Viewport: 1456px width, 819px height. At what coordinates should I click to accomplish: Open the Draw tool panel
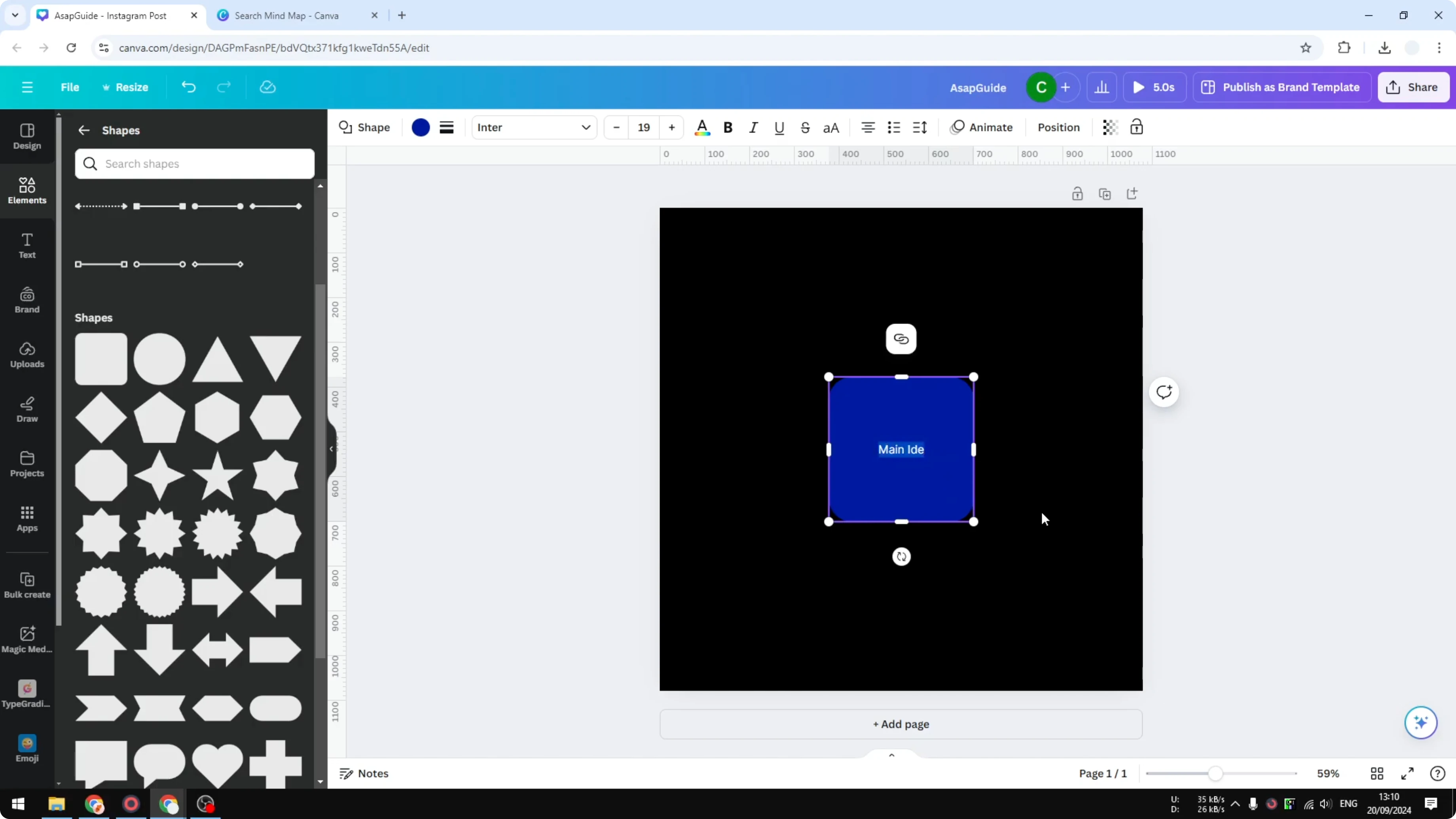point(27,409)
